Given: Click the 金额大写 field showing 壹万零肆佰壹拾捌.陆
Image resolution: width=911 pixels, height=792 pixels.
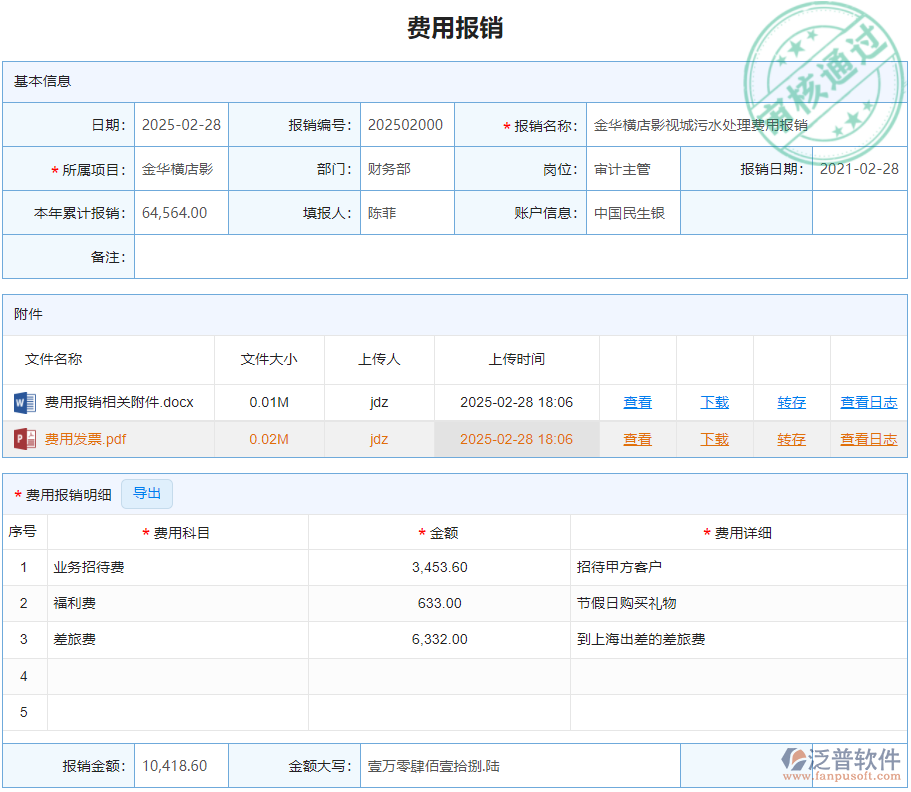Looking at the screenshot, I should tap(520, 765).
